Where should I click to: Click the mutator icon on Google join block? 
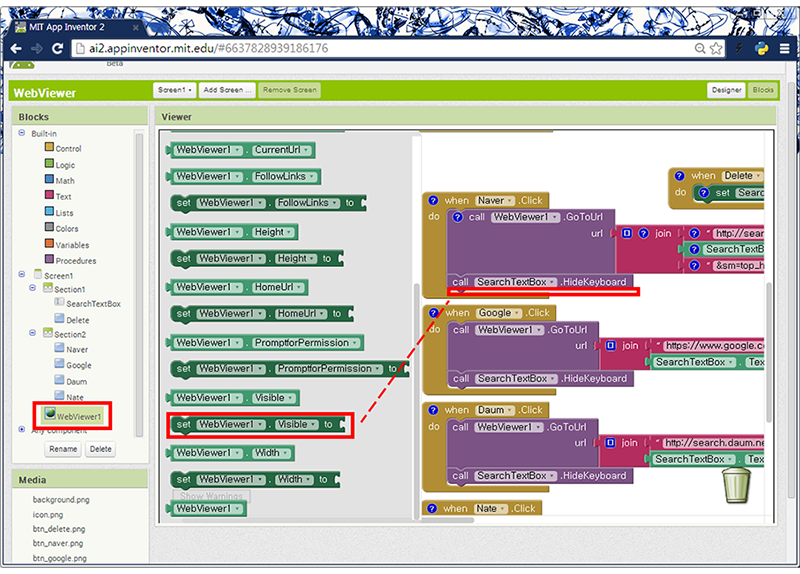click(610, 345)
